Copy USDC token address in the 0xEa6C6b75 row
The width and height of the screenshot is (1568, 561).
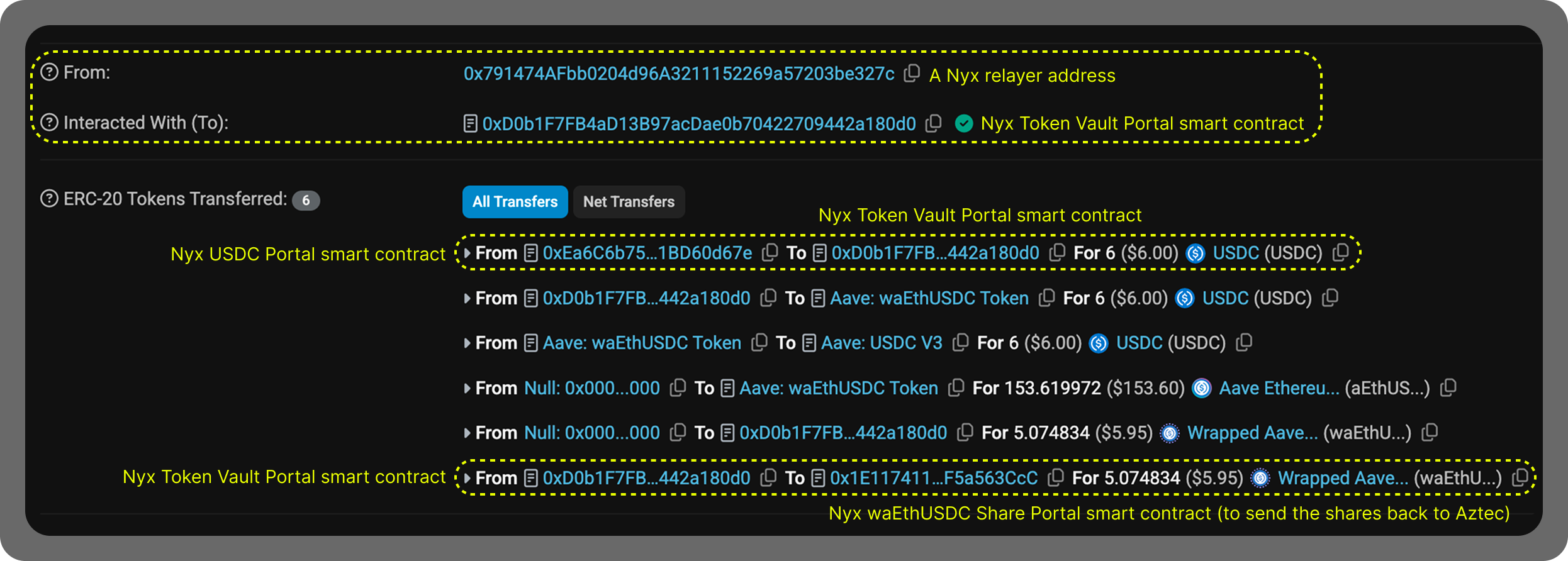click(x=1340, y=253)
